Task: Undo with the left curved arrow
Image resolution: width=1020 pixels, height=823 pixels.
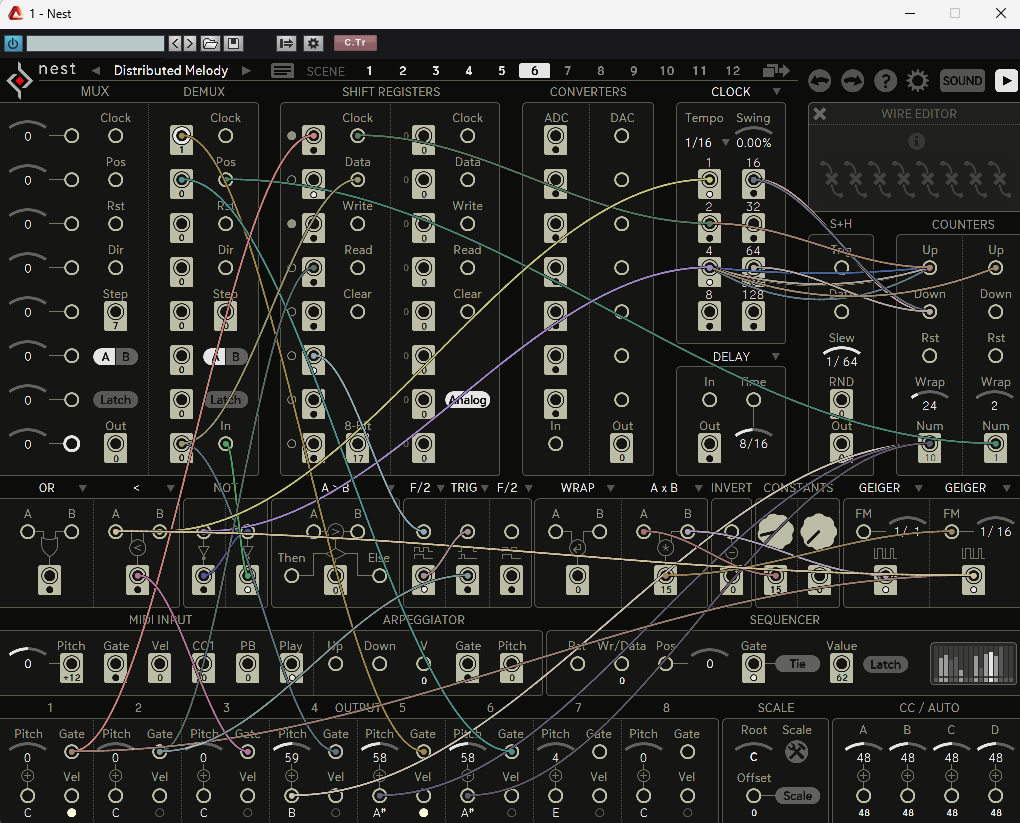Action: click(820, 81)
